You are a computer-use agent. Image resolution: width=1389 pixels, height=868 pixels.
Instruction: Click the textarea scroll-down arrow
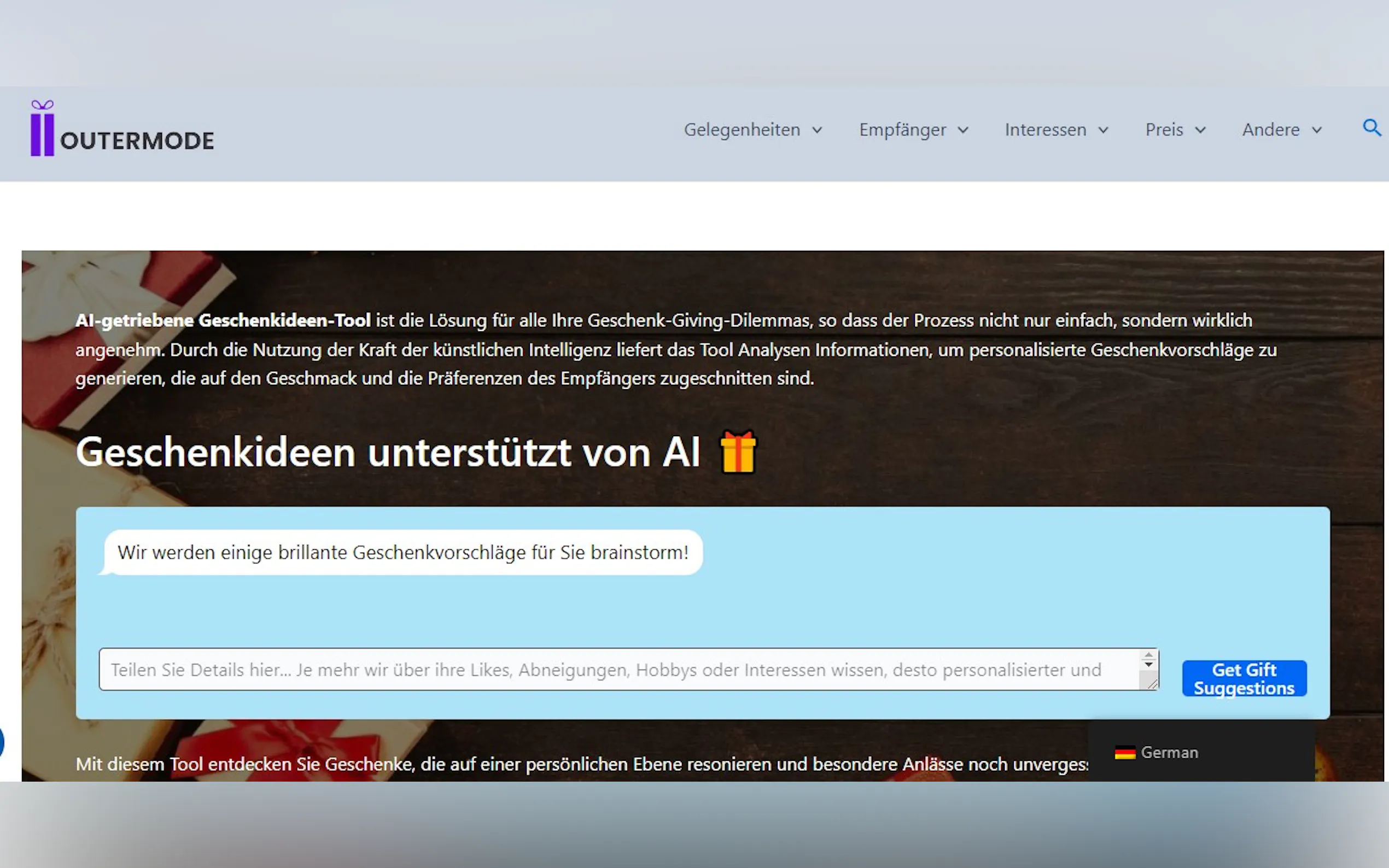[x=1148, y=665]
